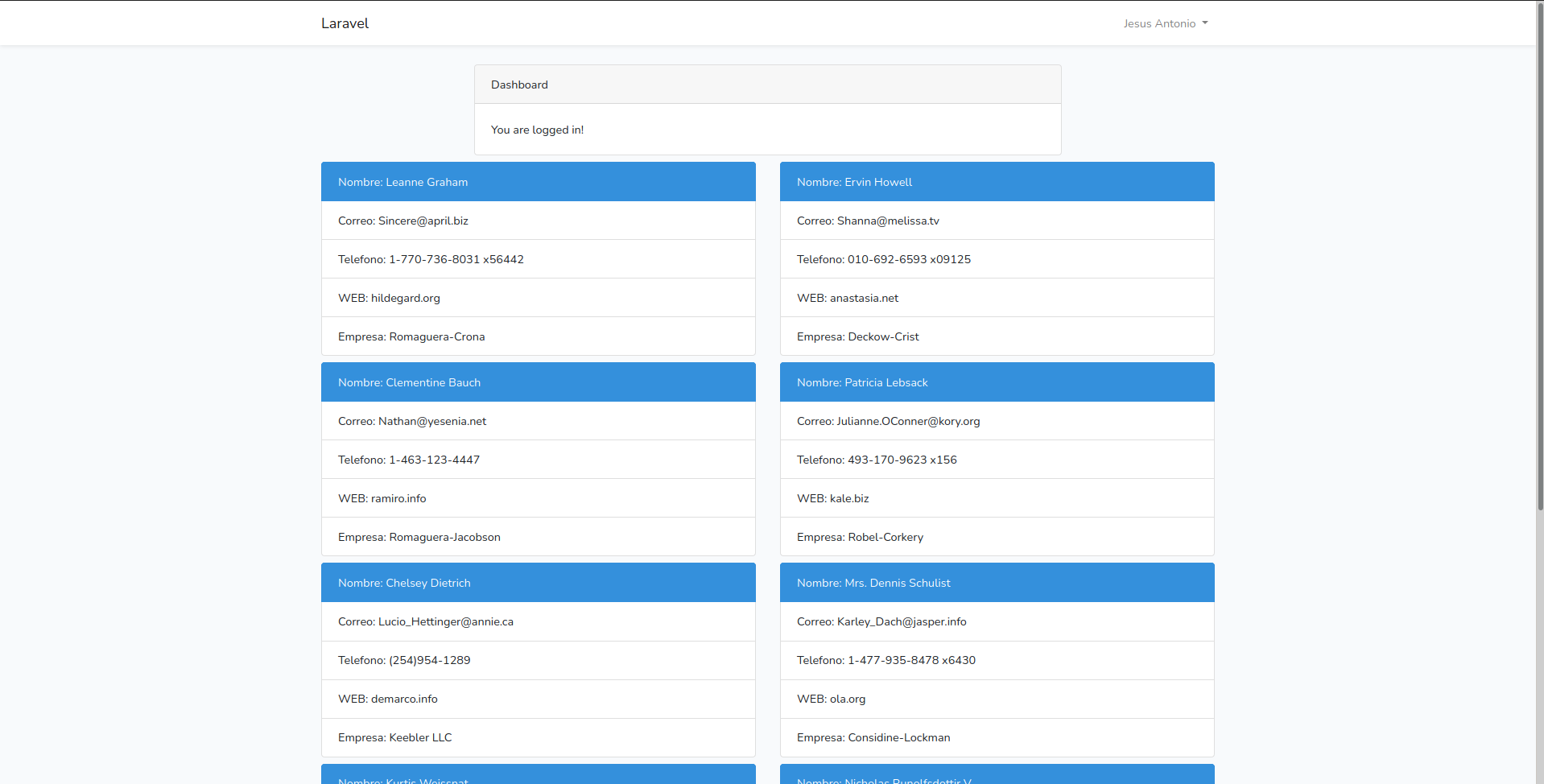Click the 'You are logged in!' message

point(537,130)
